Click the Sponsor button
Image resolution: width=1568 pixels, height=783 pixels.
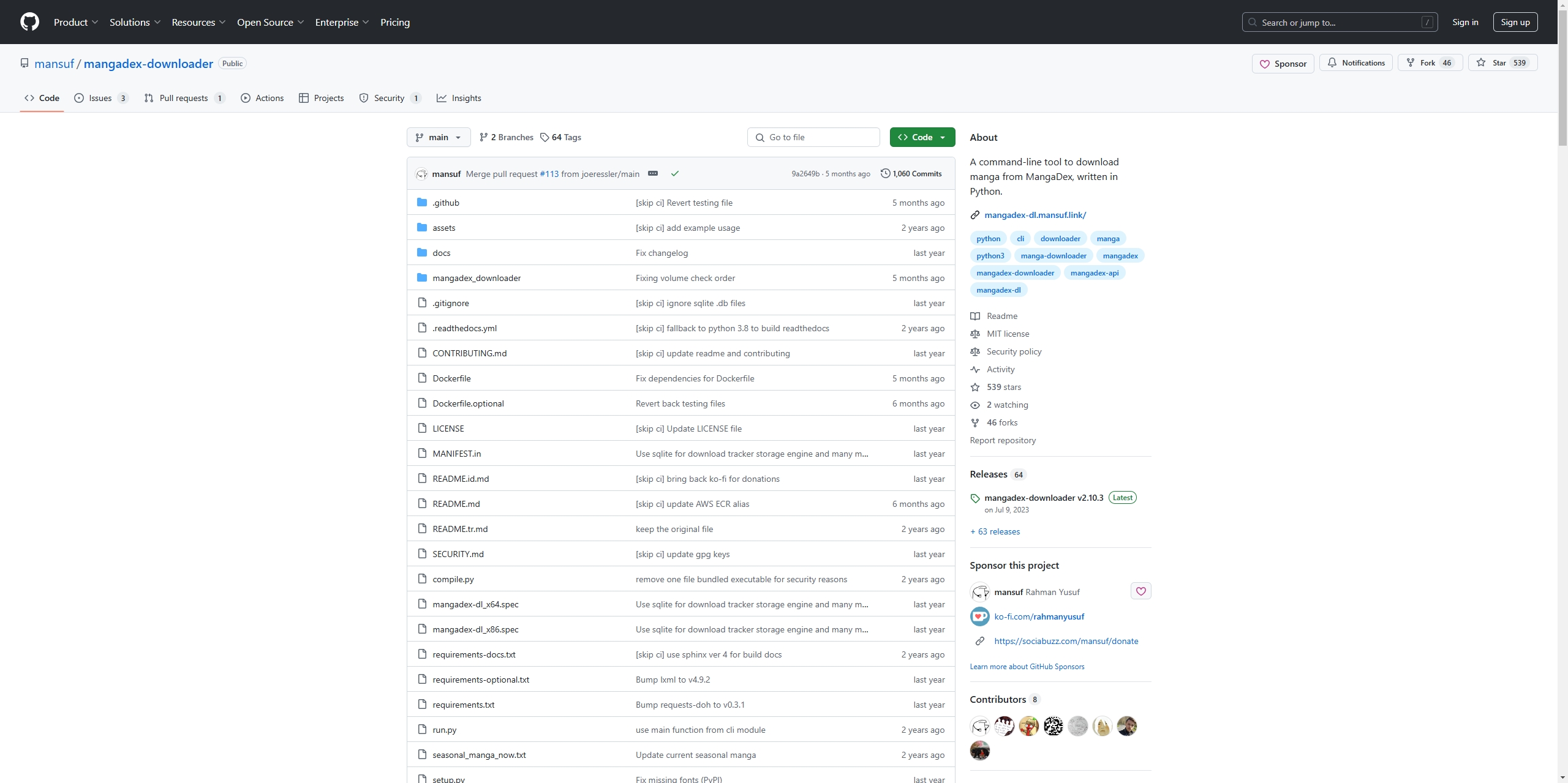1283,63
